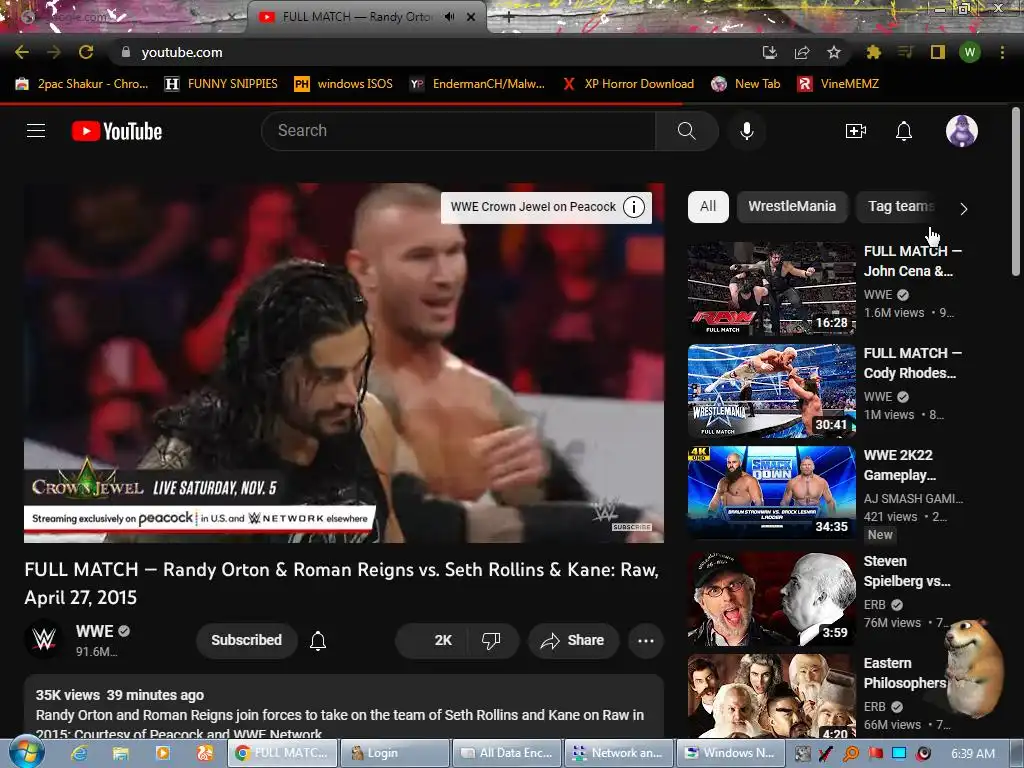Open the VineMEMZ bookmark
Viewport: 1024px width, 768px height.
(x=839, y=84)
